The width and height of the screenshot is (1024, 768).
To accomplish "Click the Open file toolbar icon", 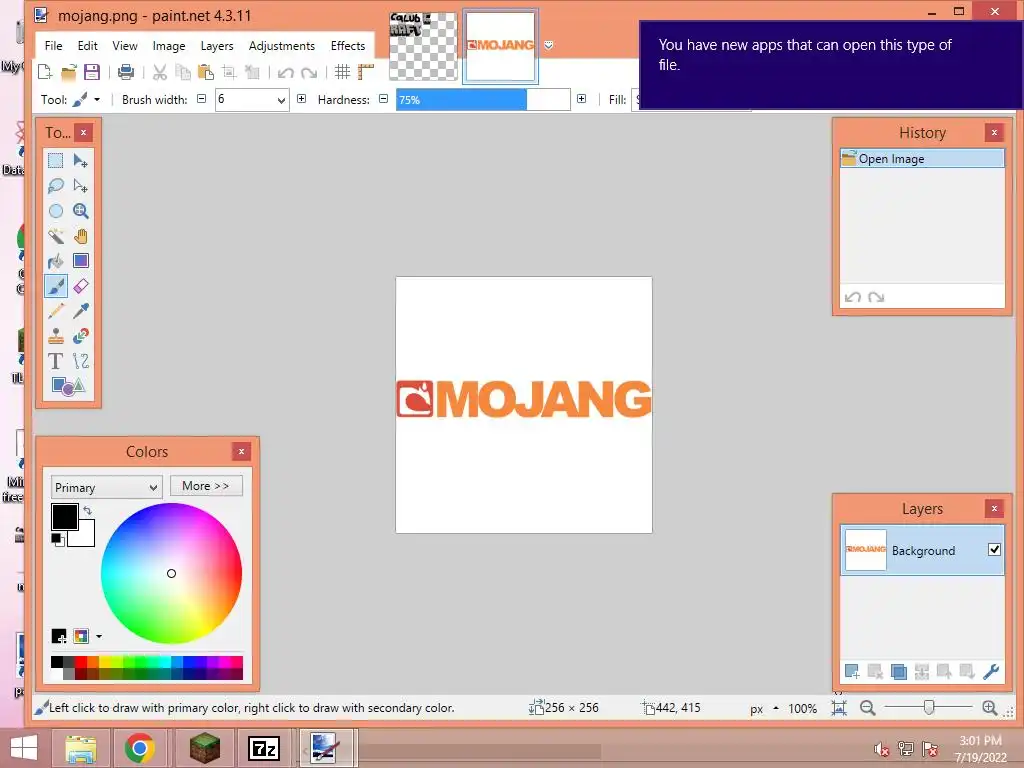I will click(x=69, y=72).
